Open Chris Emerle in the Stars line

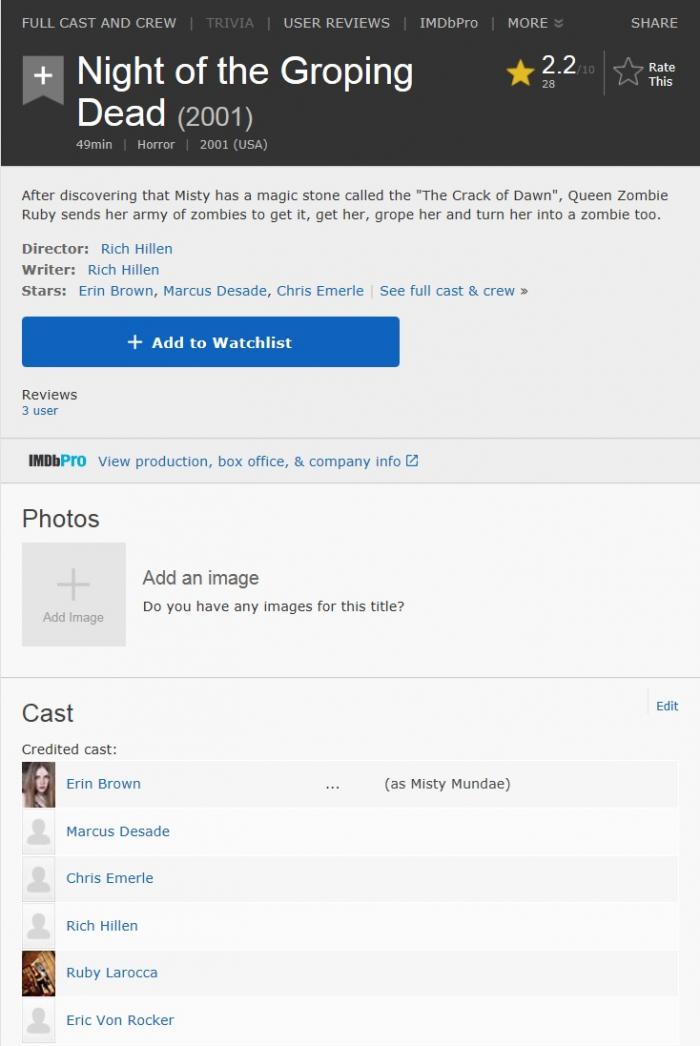pyautogui.click(x=320, y=291)
